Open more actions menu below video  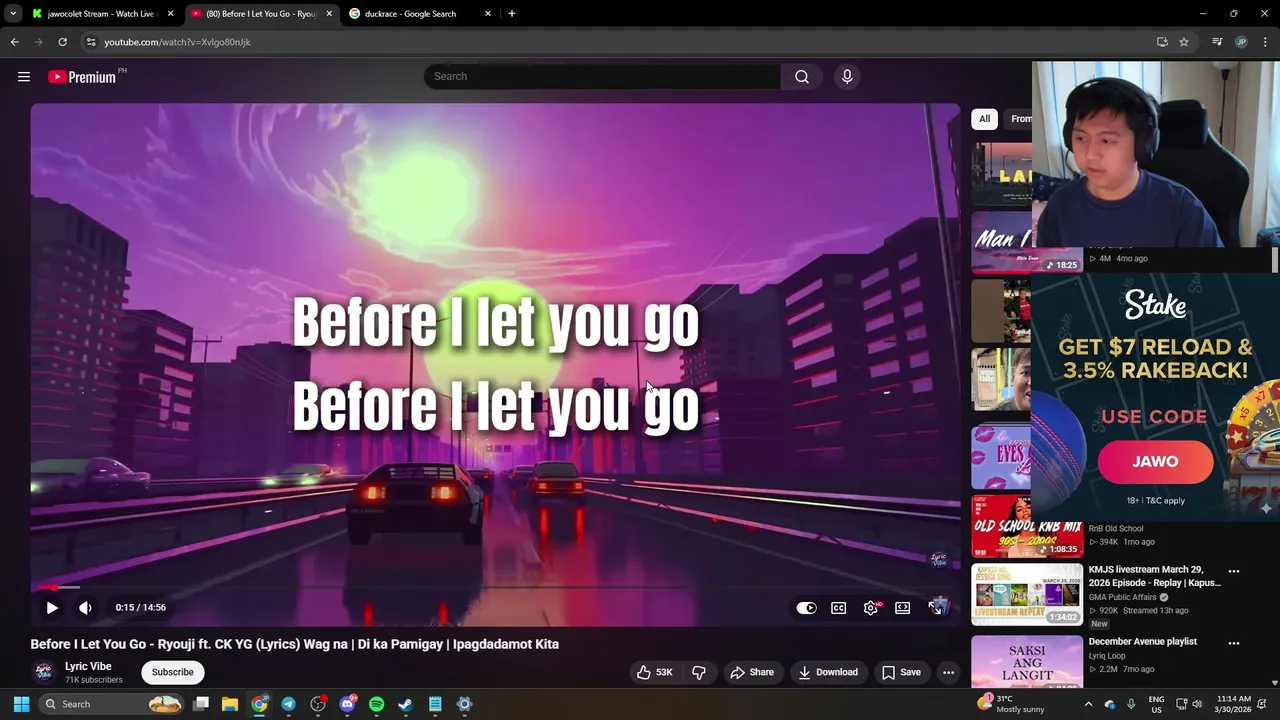coord(948,672)
